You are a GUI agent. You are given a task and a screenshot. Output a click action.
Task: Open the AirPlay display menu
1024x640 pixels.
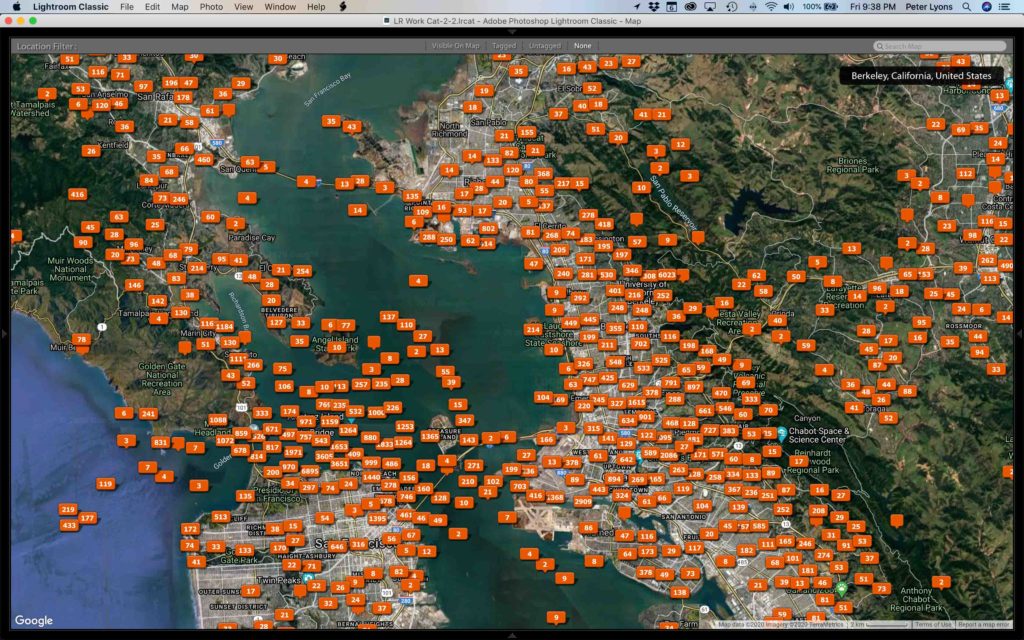pos(710,7)
